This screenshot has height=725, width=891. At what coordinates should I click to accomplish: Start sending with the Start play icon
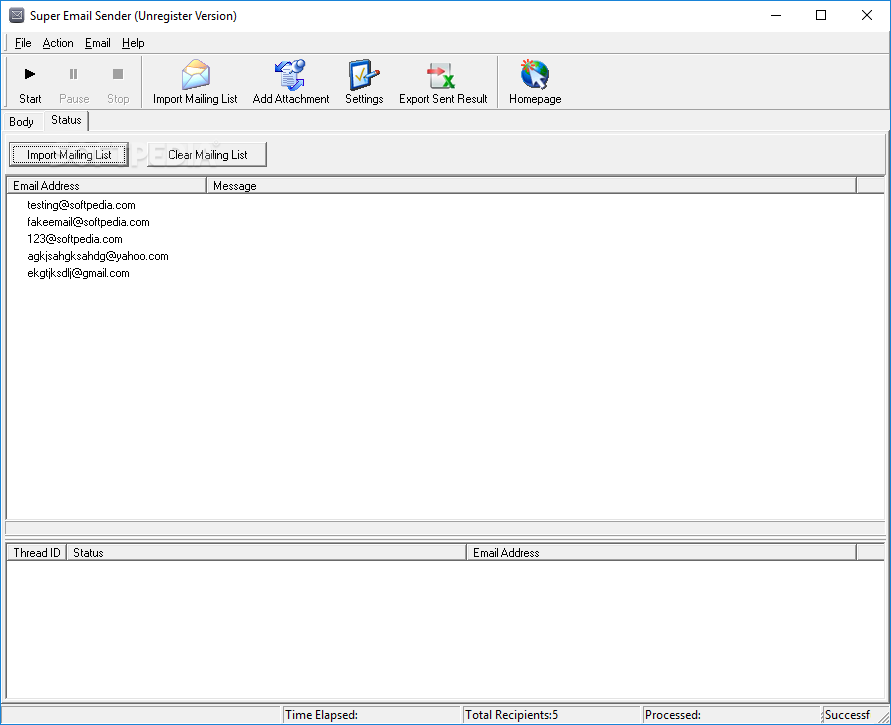click(x=30, y=74)
